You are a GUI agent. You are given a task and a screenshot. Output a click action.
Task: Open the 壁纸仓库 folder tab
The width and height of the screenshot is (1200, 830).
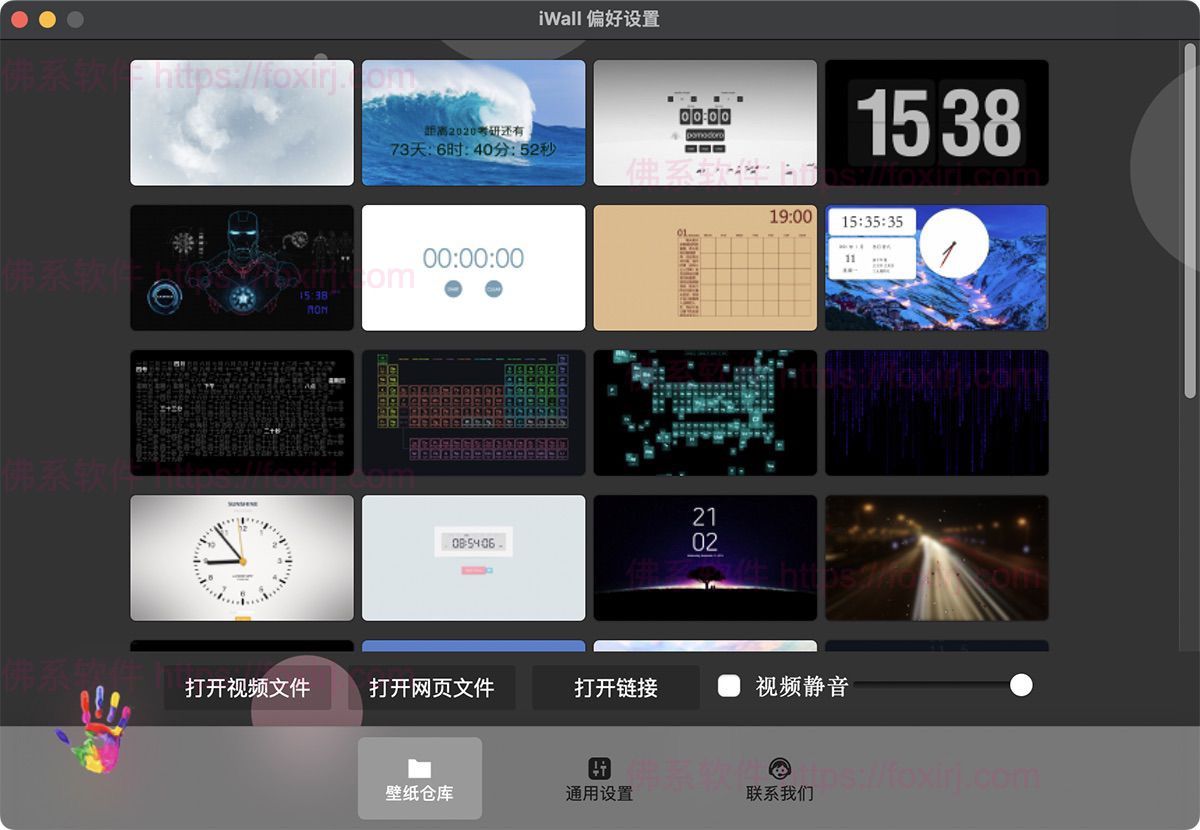coord(419,778)
